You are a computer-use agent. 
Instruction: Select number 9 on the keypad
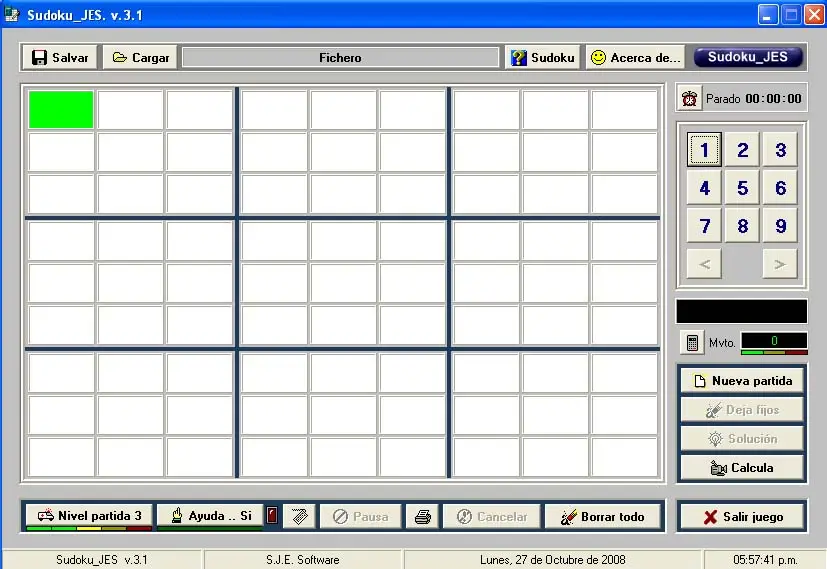click(x=780, y=226)
